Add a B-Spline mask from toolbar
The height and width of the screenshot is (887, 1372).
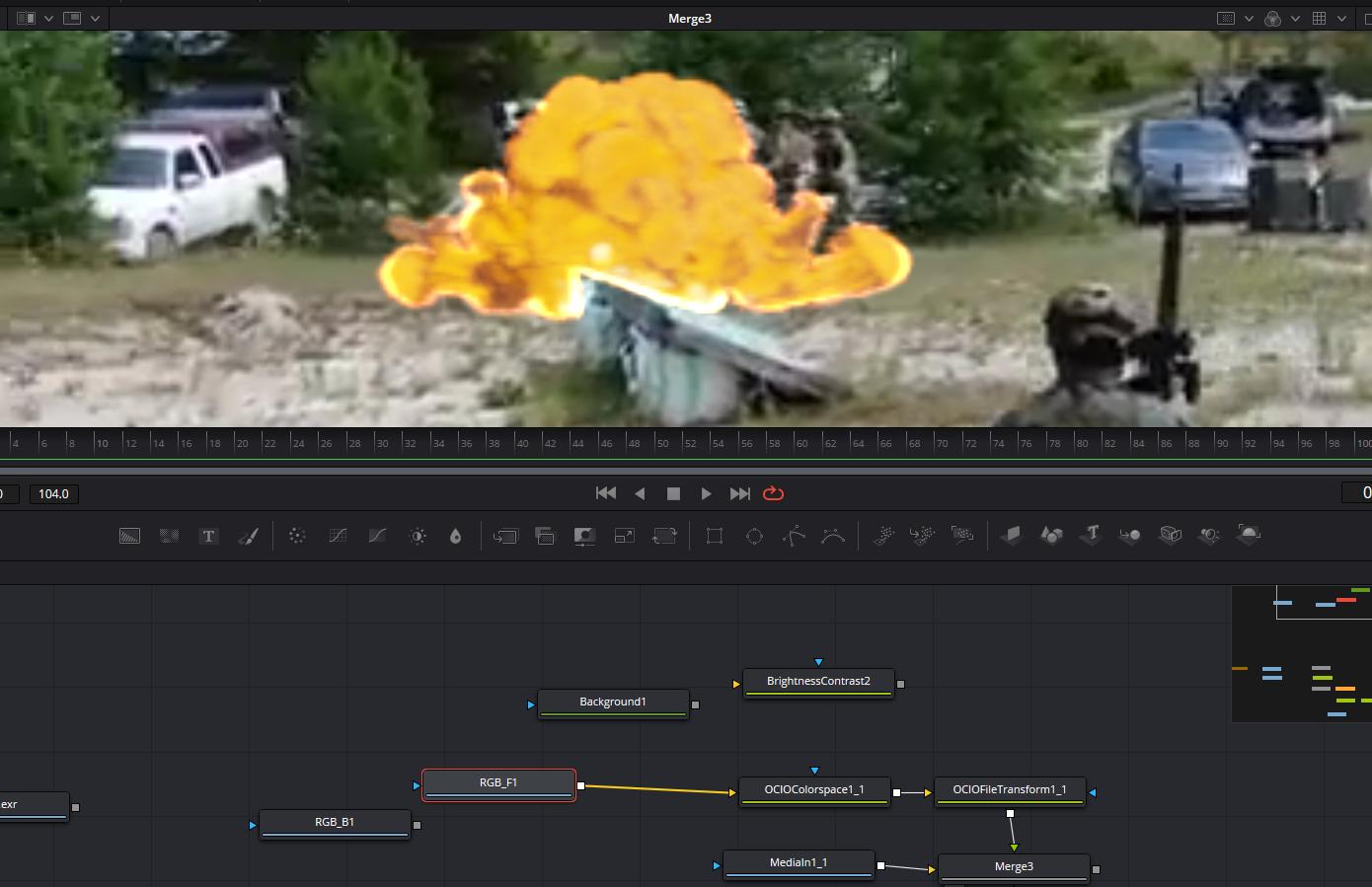coord(833,536)
